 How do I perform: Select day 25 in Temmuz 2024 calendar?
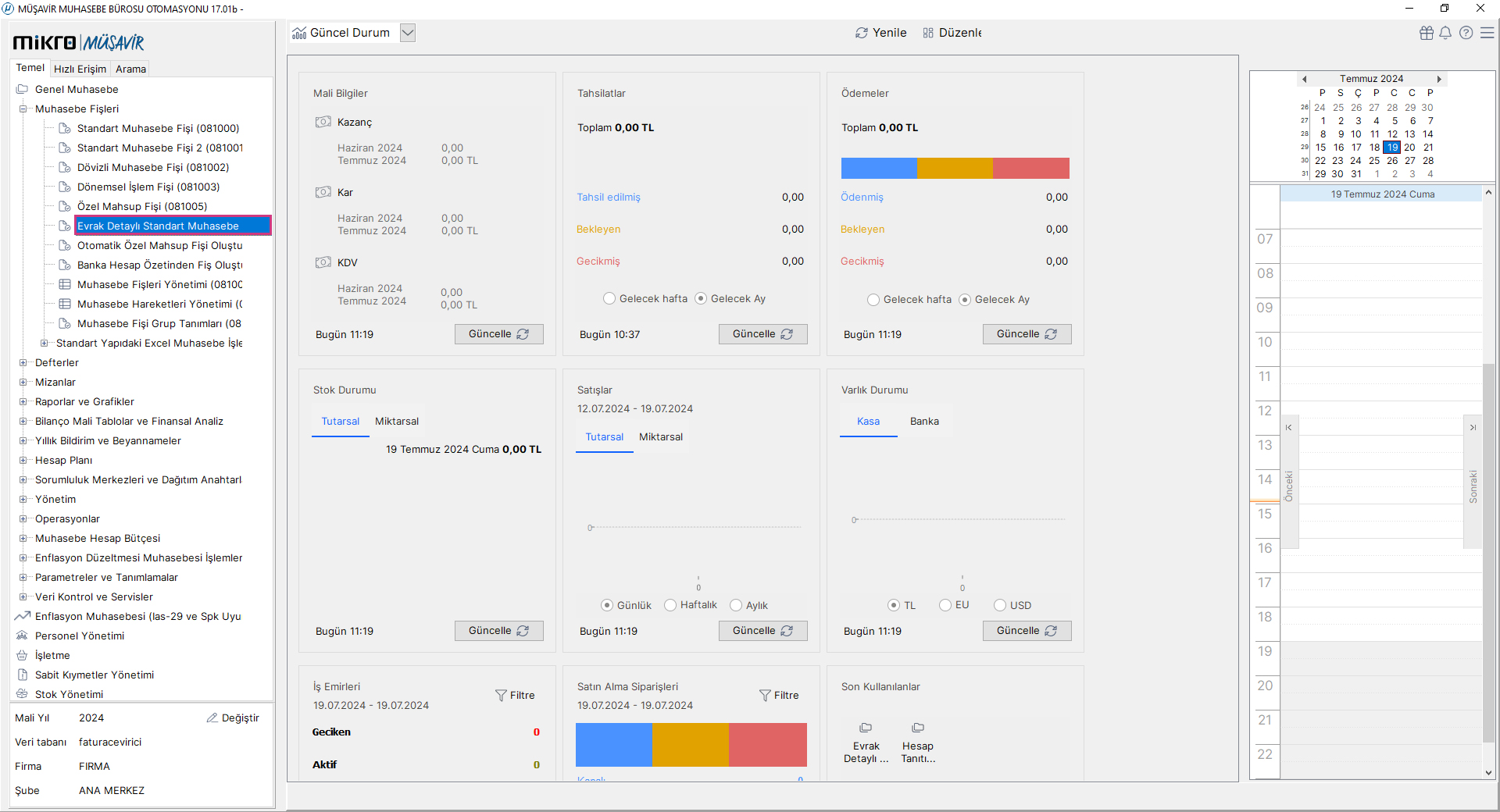tap(1374, 161)
